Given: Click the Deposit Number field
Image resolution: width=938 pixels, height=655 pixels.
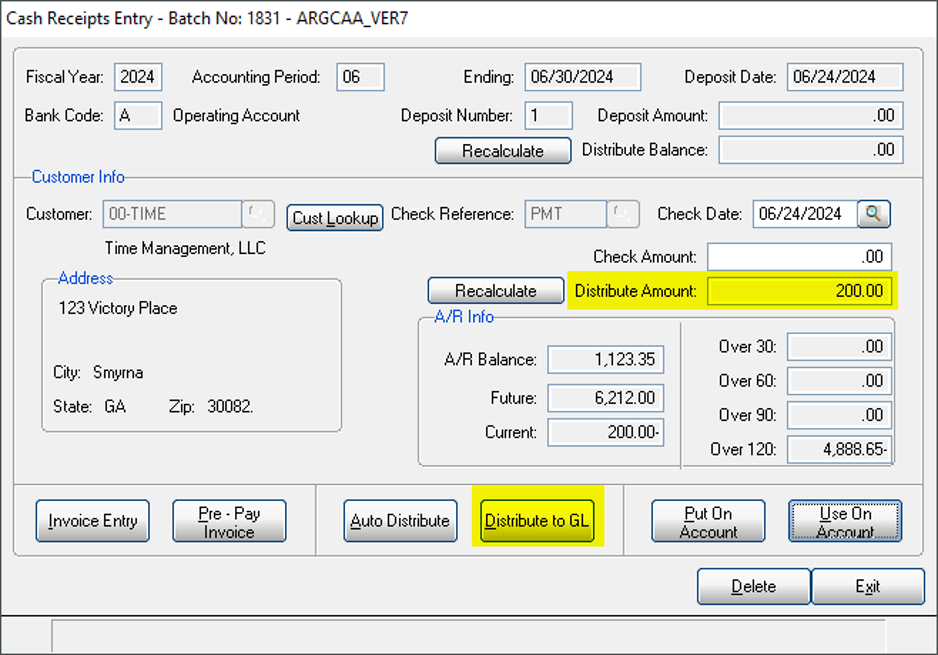Looking at the screenshot, I should [549, 115].
